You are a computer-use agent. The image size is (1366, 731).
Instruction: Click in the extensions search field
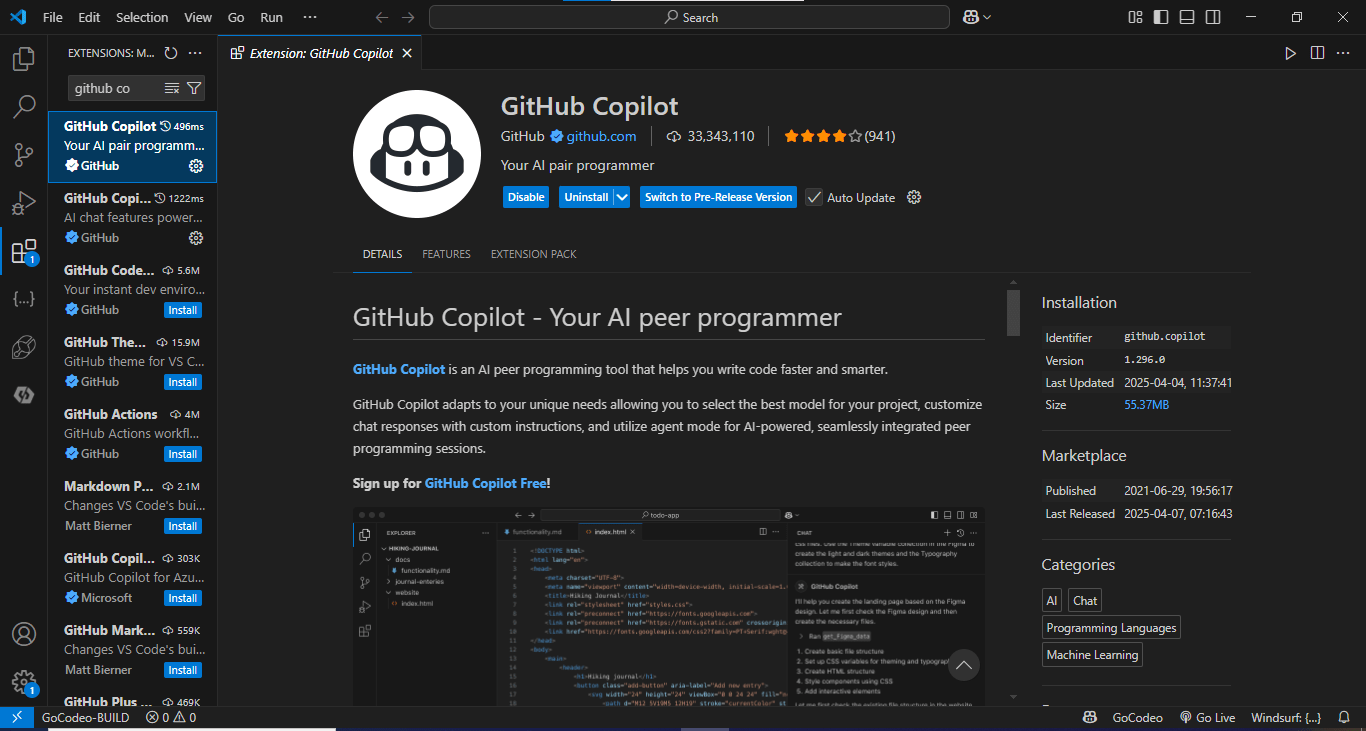click(112, 88)
